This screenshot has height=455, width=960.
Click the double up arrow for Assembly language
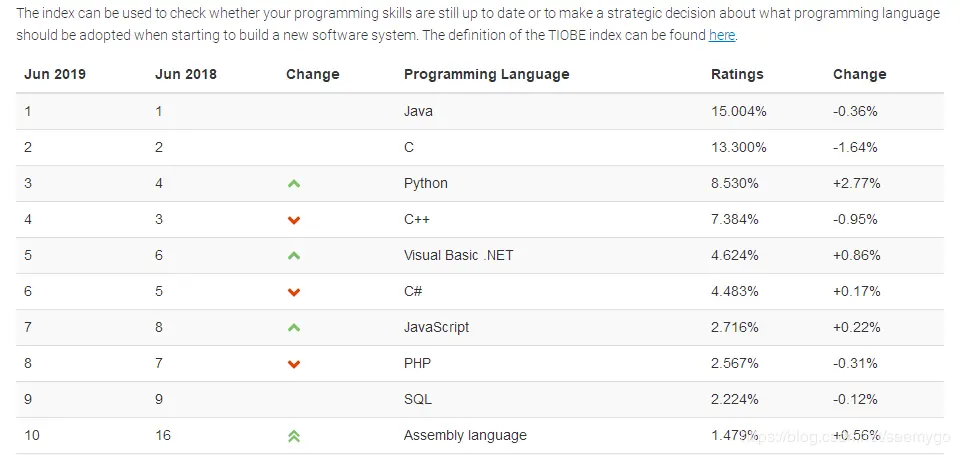[294, 436]
